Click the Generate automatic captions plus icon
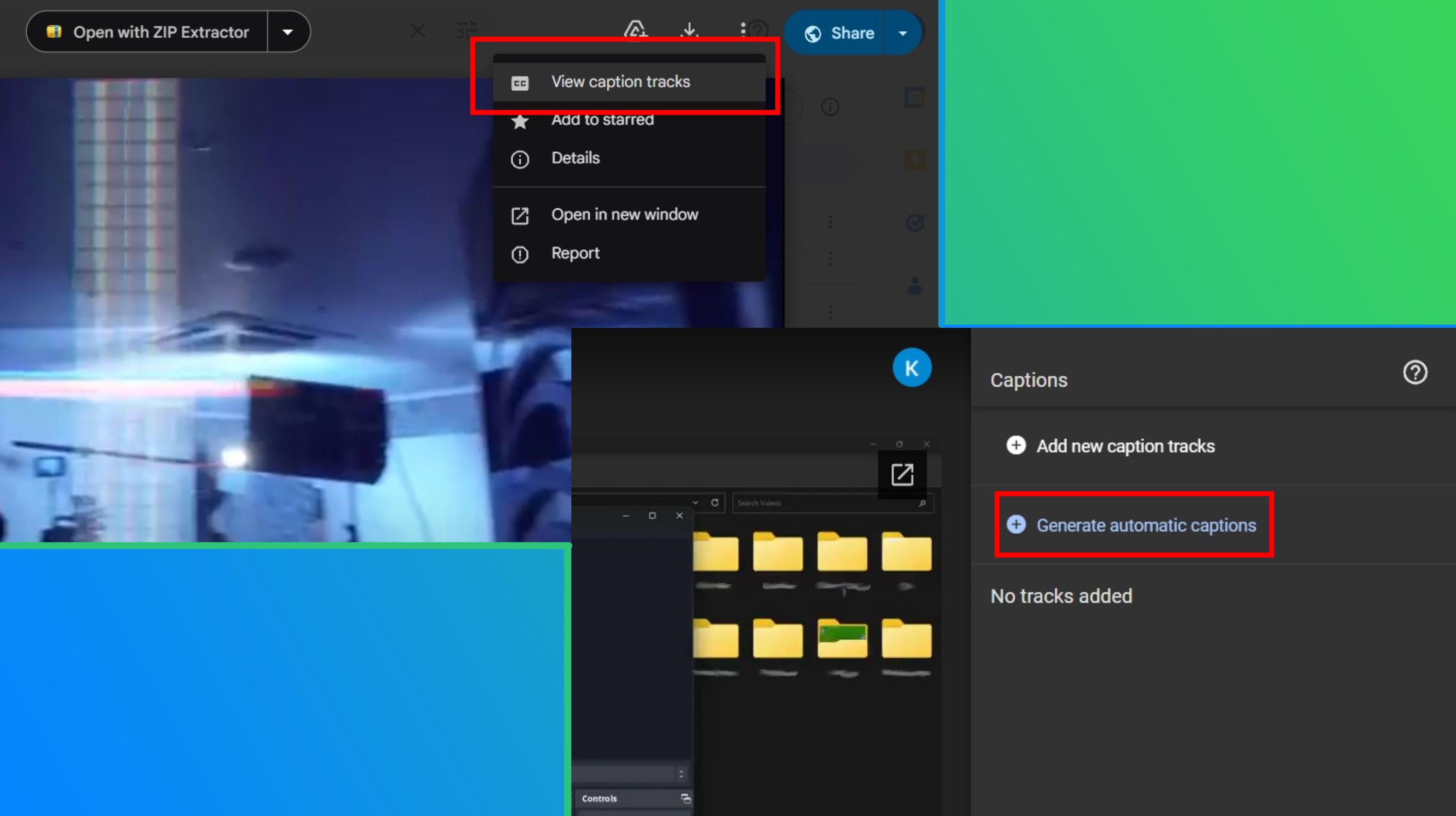This screenshot has height=816, width=1456. tap(1017, 525)
